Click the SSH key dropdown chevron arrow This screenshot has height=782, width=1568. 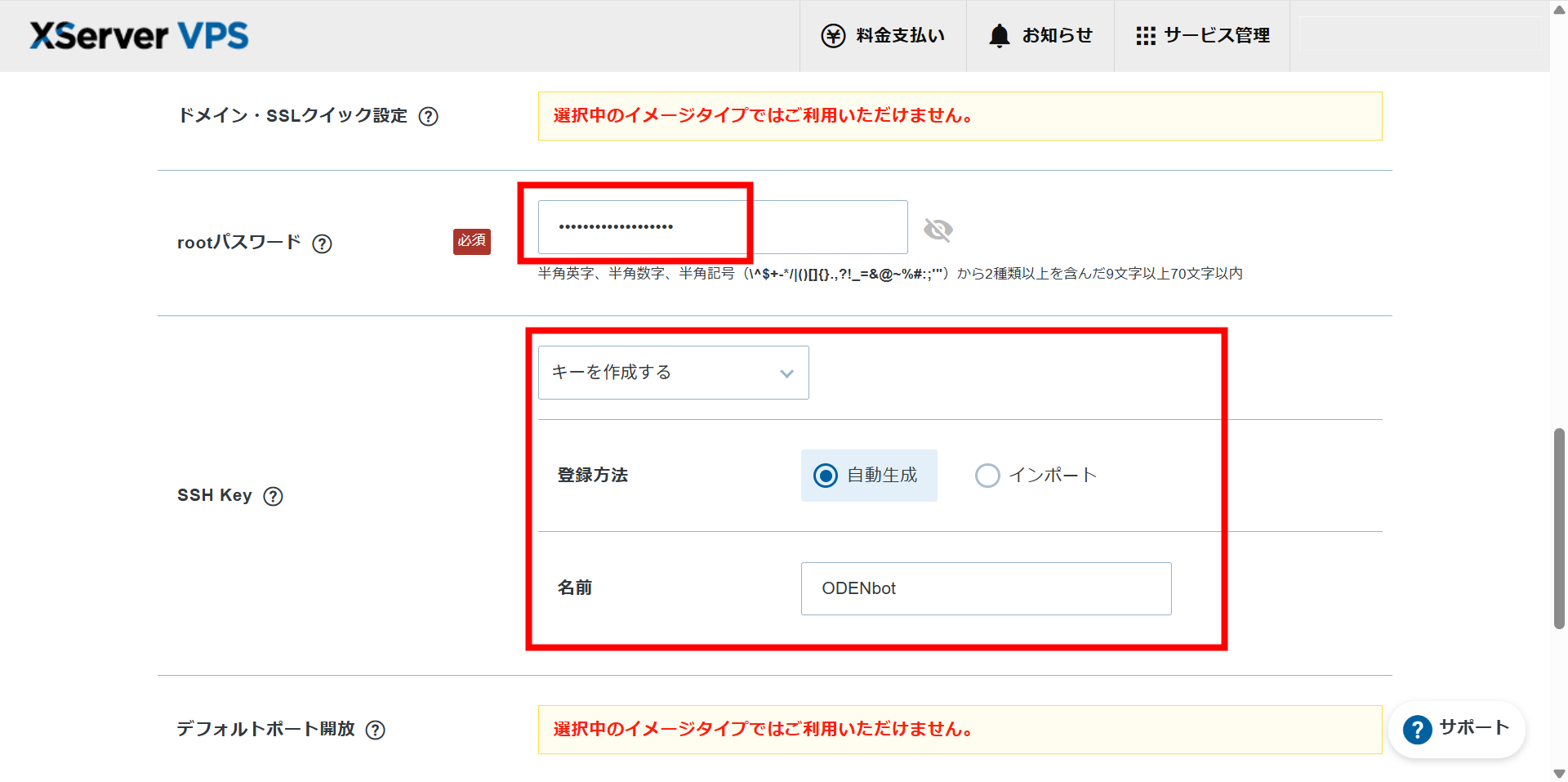coord(786,373)
